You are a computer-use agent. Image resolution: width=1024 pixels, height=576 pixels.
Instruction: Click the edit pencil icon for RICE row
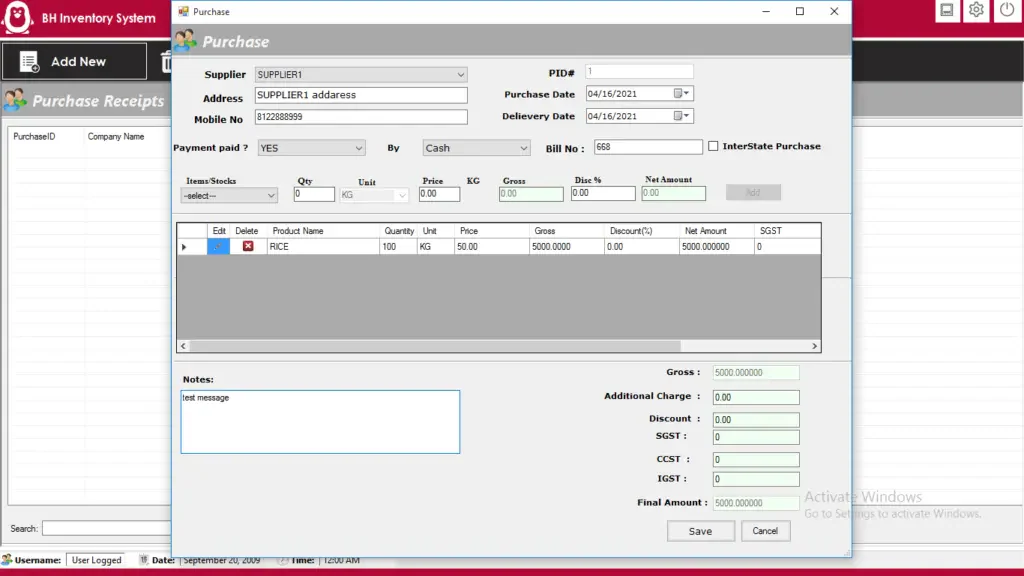218,246
